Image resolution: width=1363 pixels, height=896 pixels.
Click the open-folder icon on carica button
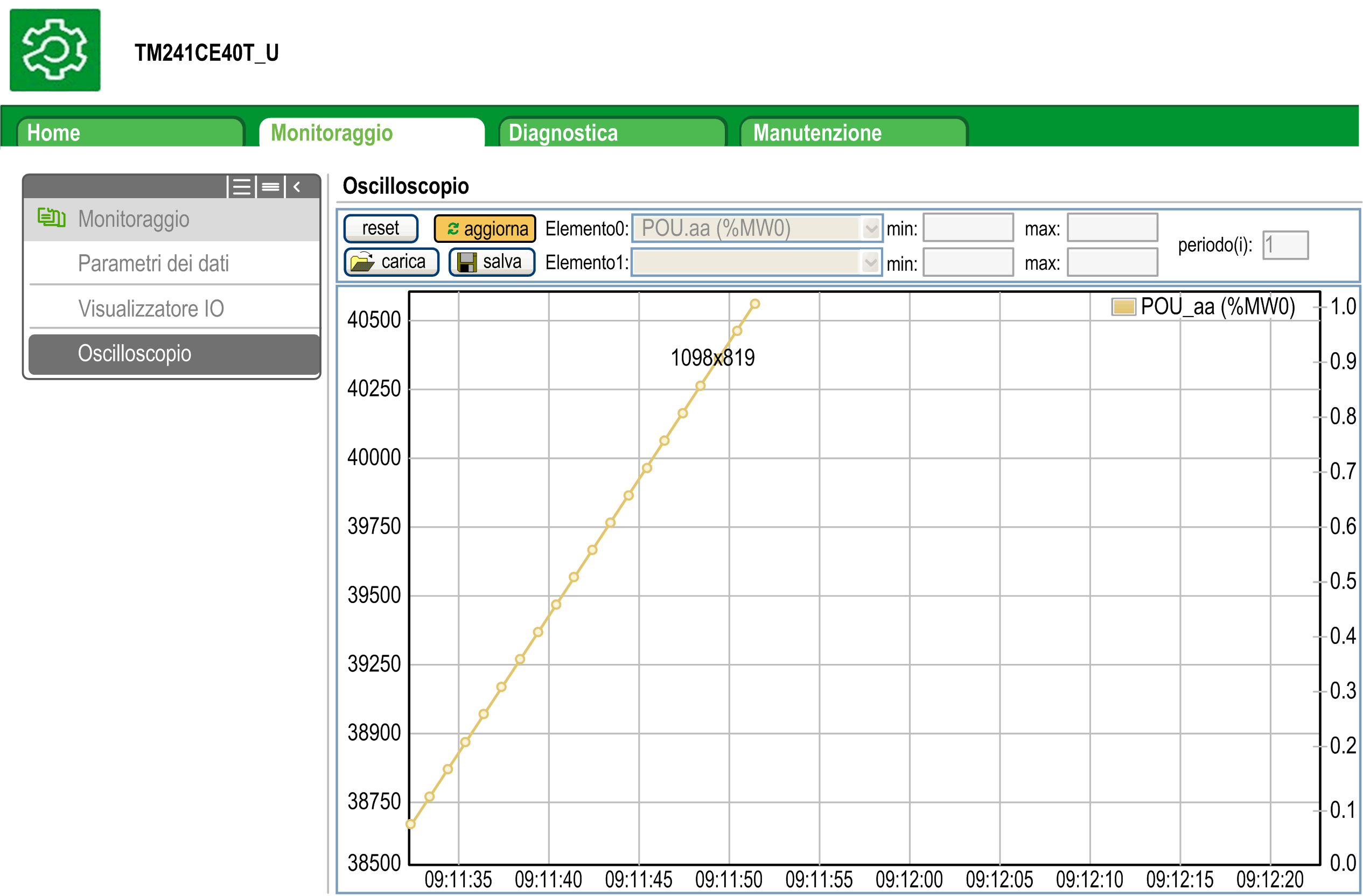point(362,262)
